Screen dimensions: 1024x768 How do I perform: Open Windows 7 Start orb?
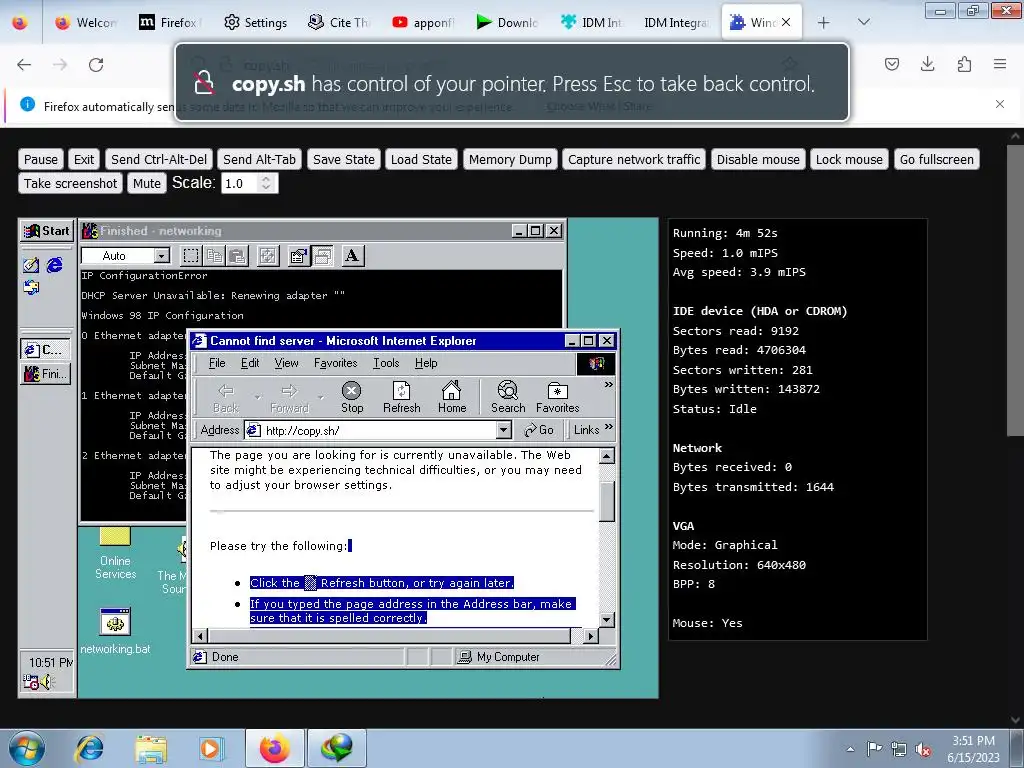(27, 748)
